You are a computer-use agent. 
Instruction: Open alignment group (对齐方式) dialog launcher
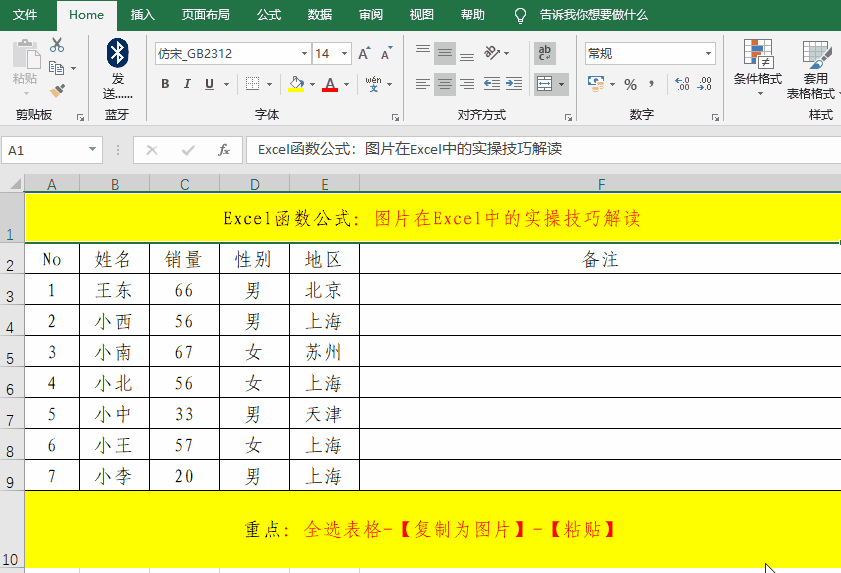coord(568,117)
